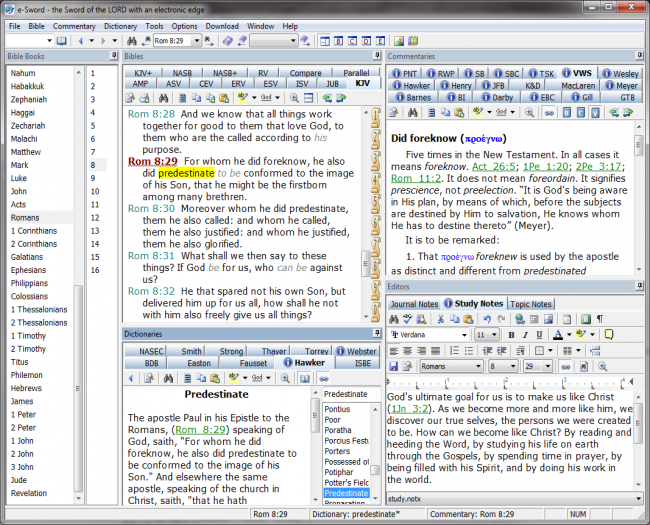Toggle pin on Commentaries panel
The height and width of the screenshot is (525, 650).
click(640, 56)
